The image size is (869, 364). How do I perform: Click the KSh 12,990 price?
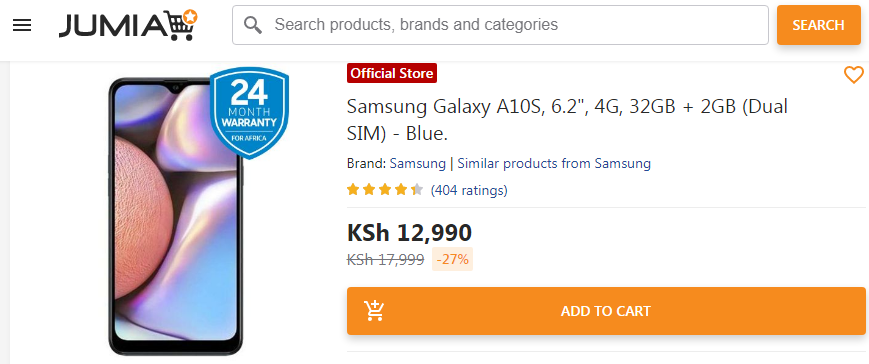(410, 233)
